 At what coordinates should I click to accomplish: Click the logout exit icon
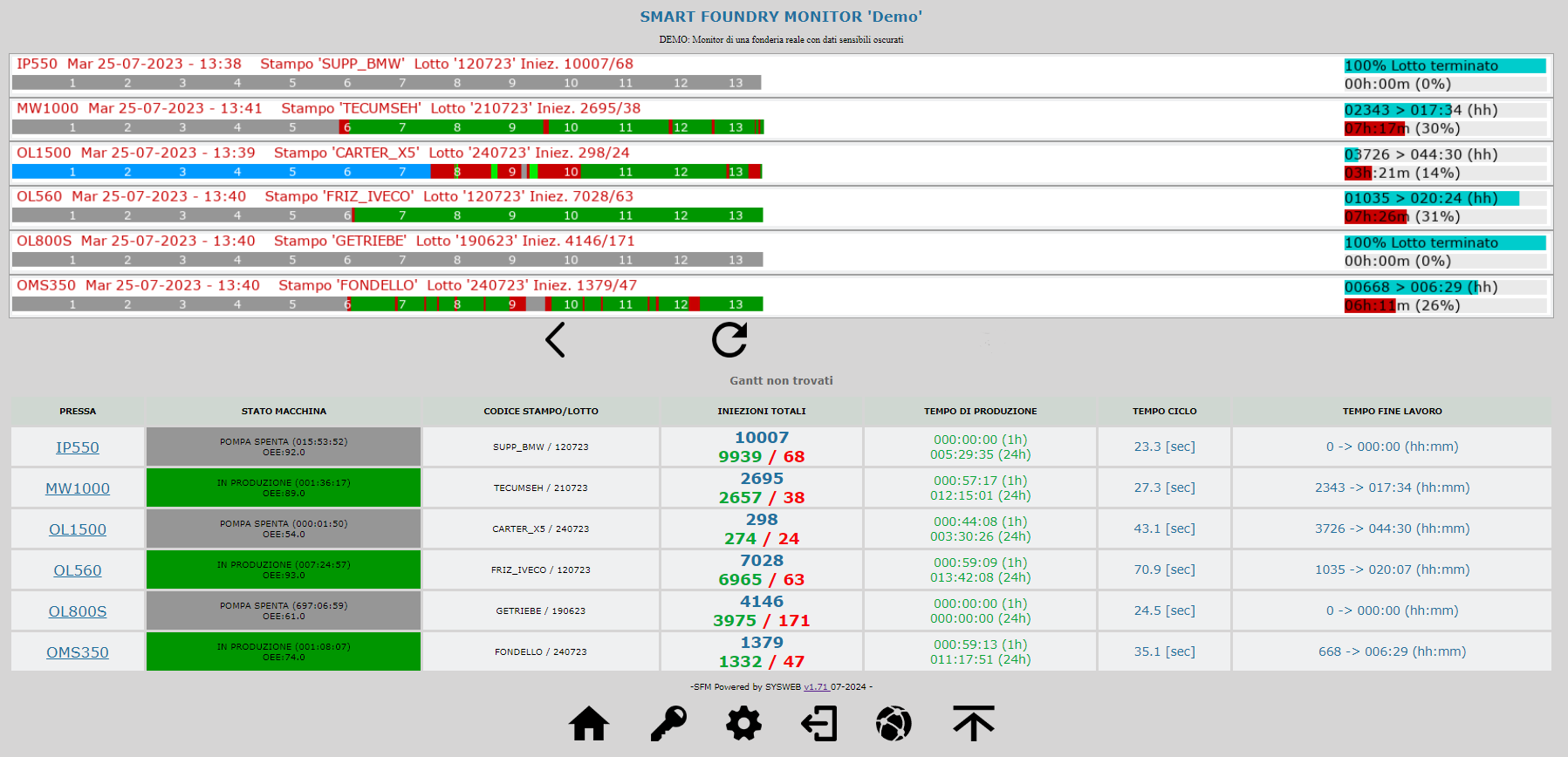coord(819,724)
